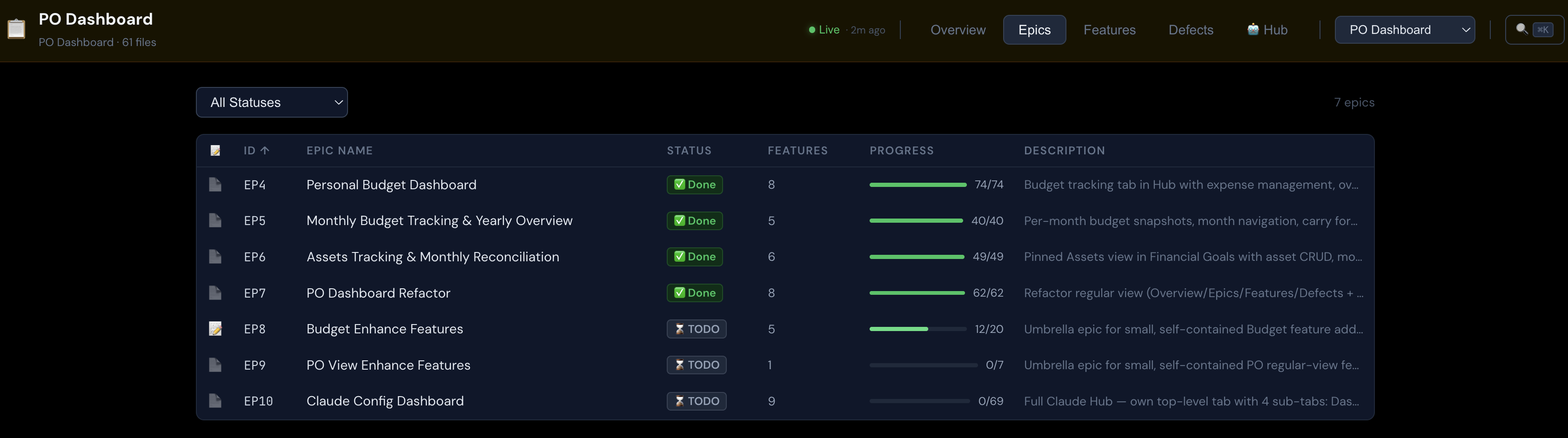Click the Description column header
Screen dimensions: 1568x438
pos(1064,150)
